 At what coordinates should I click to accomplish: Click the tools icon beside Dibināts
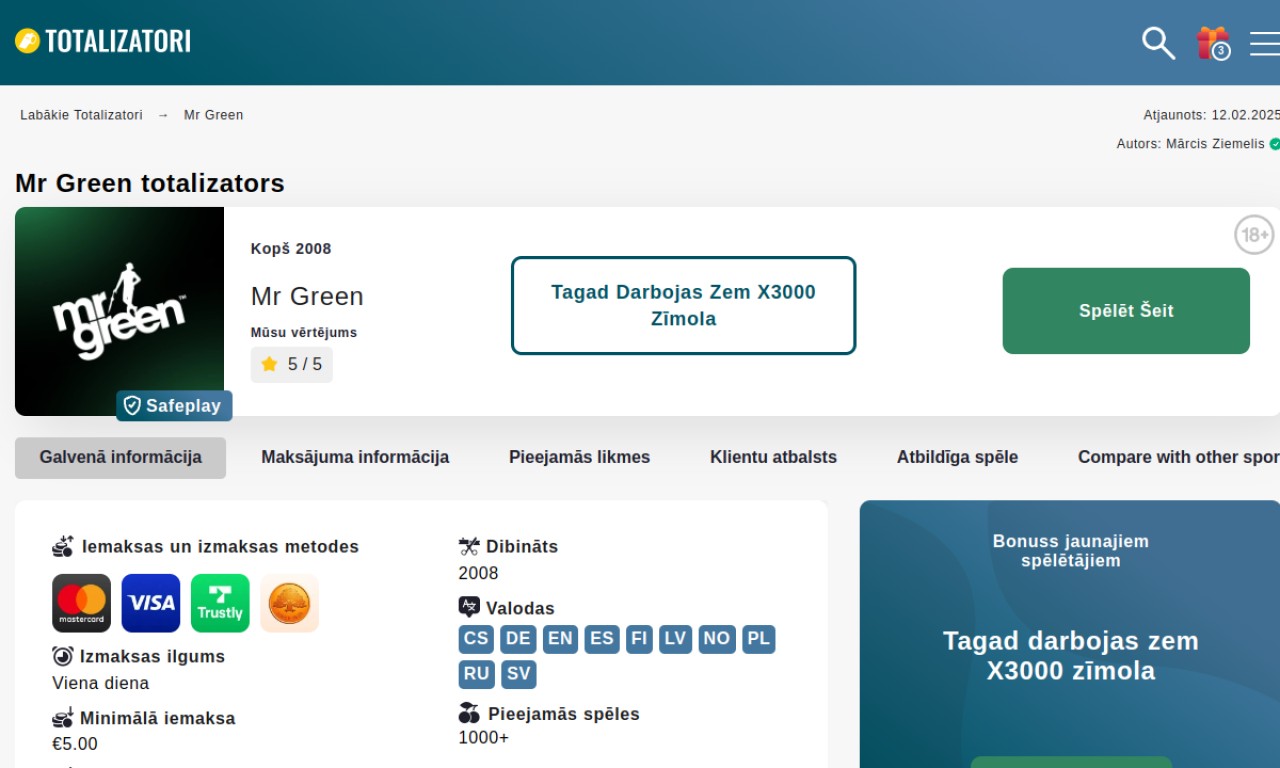(x=469, y=547)
